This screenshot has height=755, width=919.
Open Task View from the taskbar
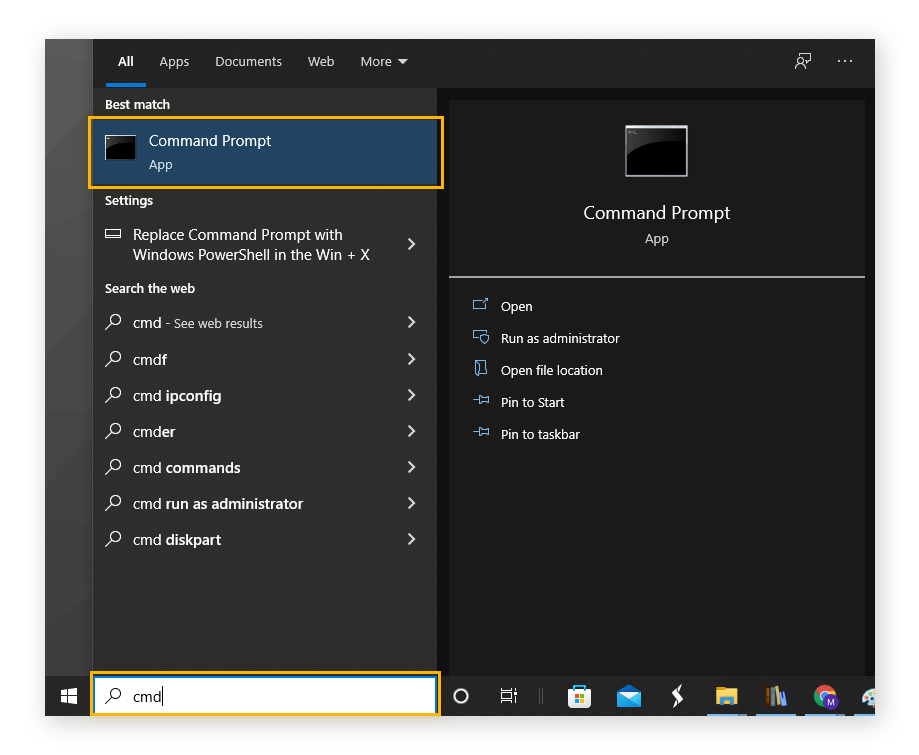508,697
